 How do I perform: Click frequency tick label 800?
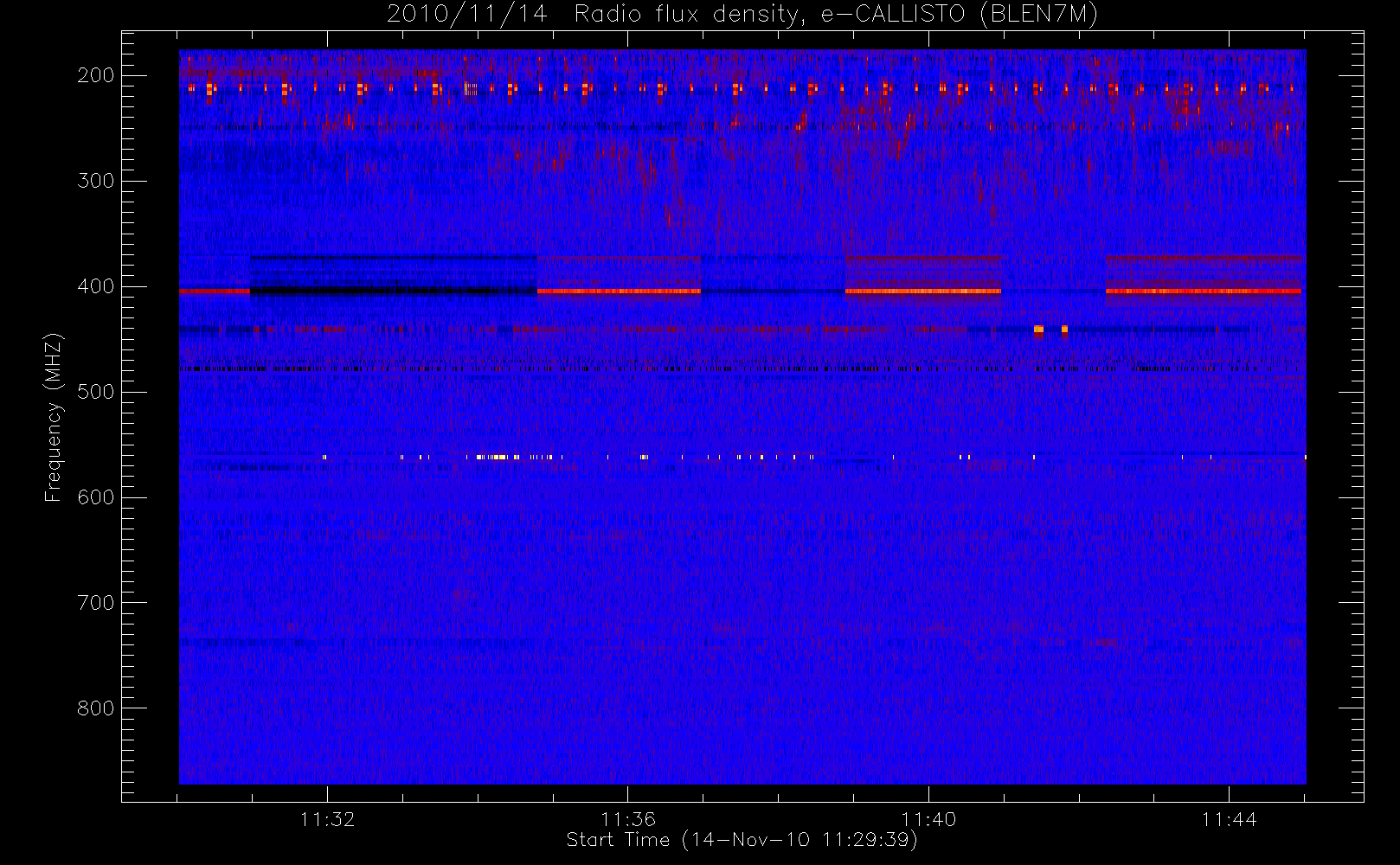(x=96, y=708)
